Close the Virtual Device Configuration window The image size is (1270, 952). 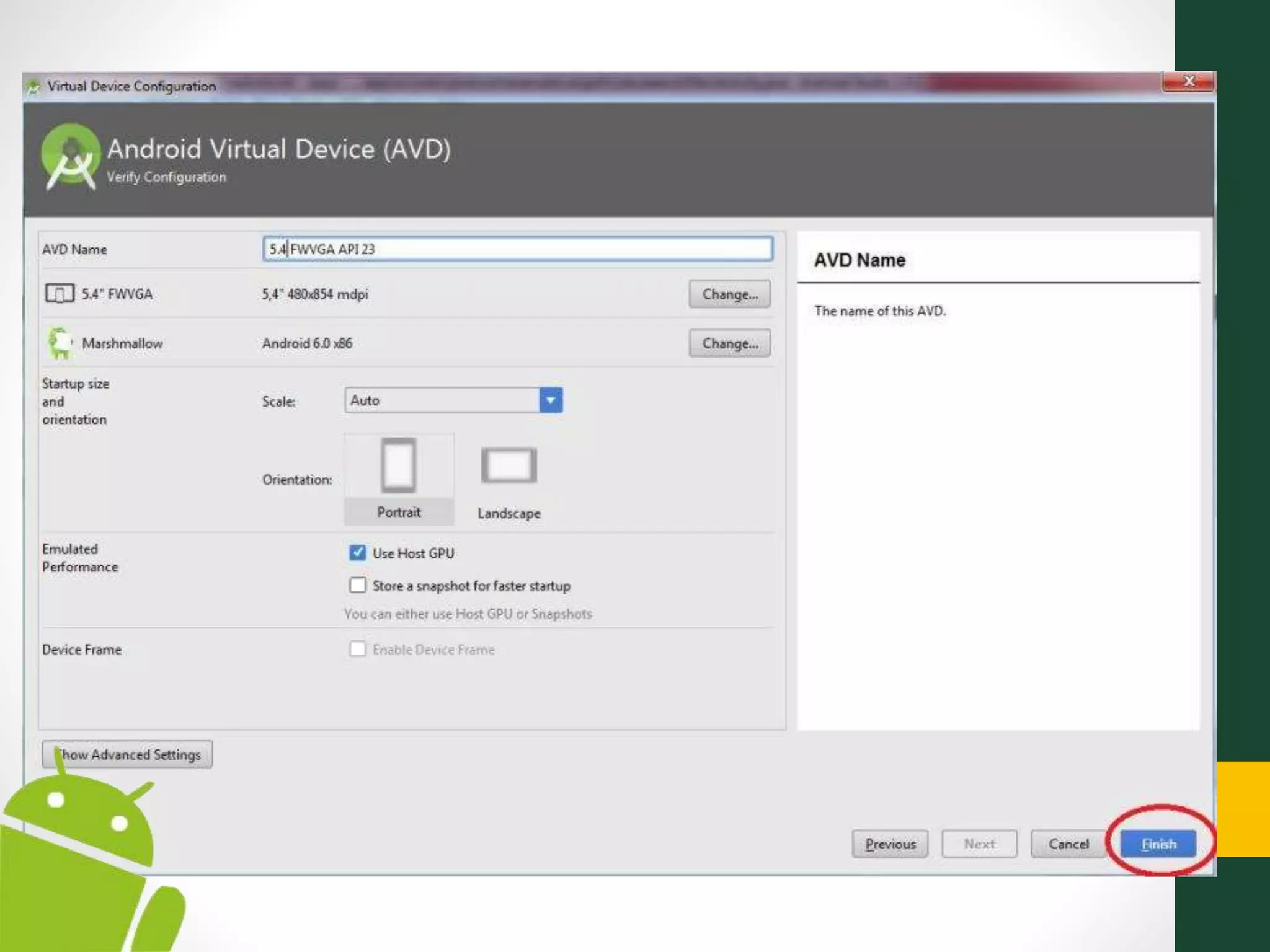click(x=1188, y=82)
